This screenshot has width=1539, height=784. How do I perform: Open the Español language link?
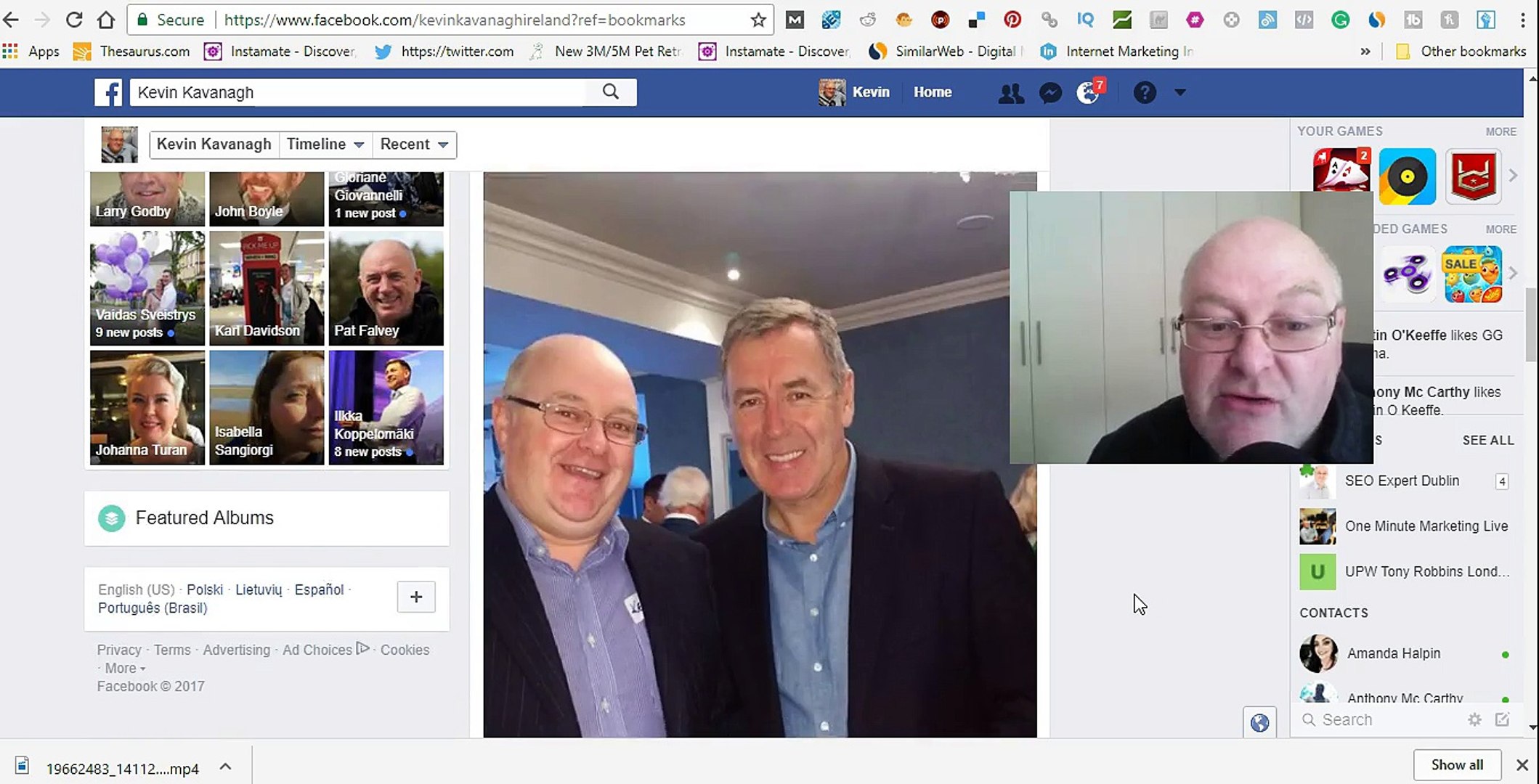[319, 589]
